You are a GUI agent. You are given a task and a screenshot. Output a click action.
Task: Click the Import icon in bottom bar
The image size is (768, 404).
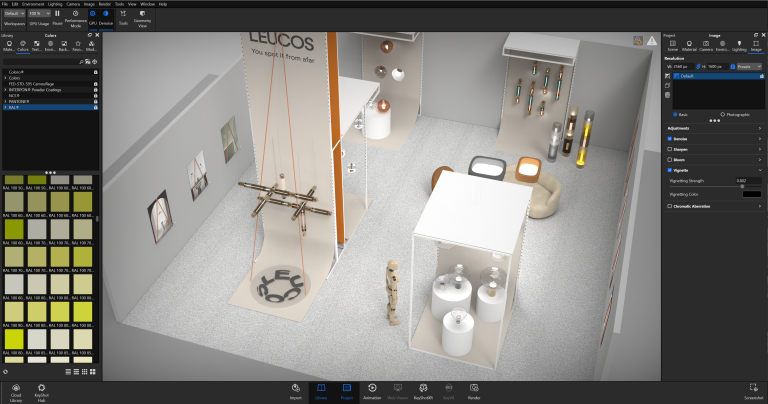point(296,388)
